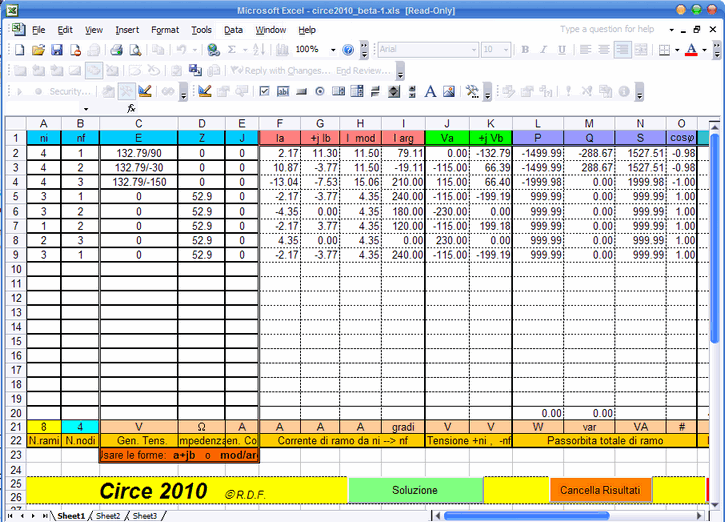
Task: Open Excel Help question mark icon
Action: pyautogui.click(x=348, y=49)
